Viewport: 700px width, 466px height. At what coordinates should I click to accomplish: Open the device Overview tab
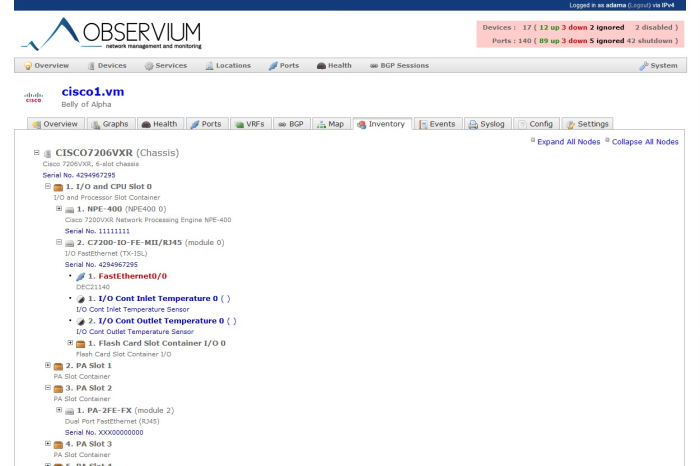[56, 124]
